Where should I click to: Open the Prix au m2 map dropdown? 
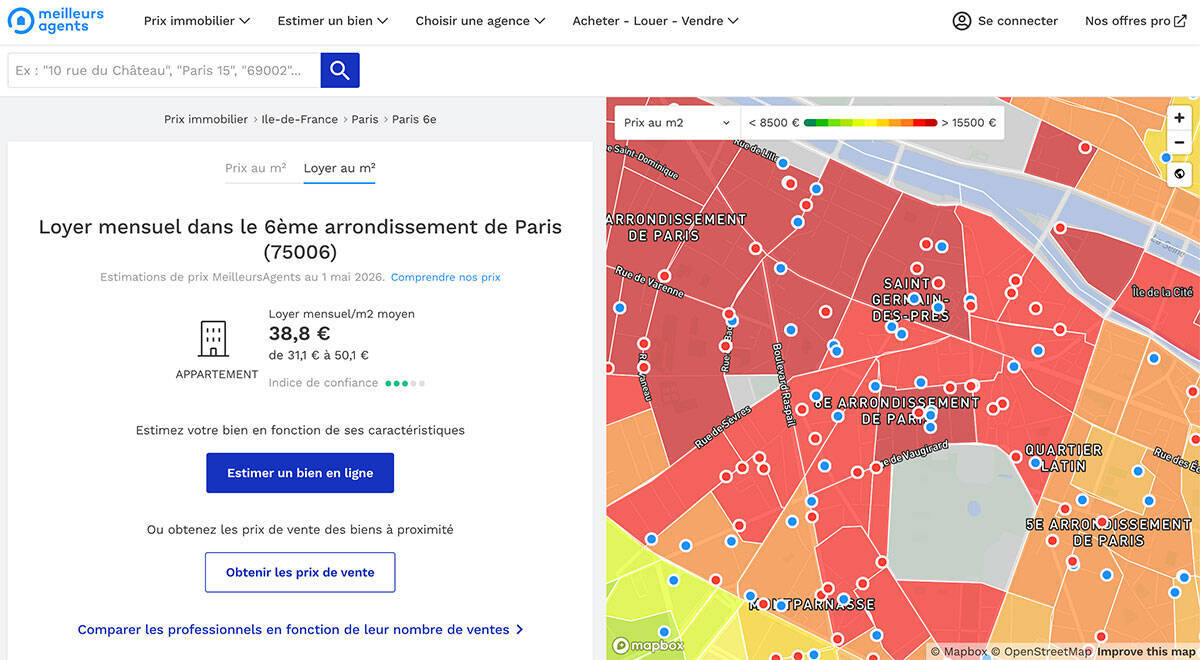(677, 123)
